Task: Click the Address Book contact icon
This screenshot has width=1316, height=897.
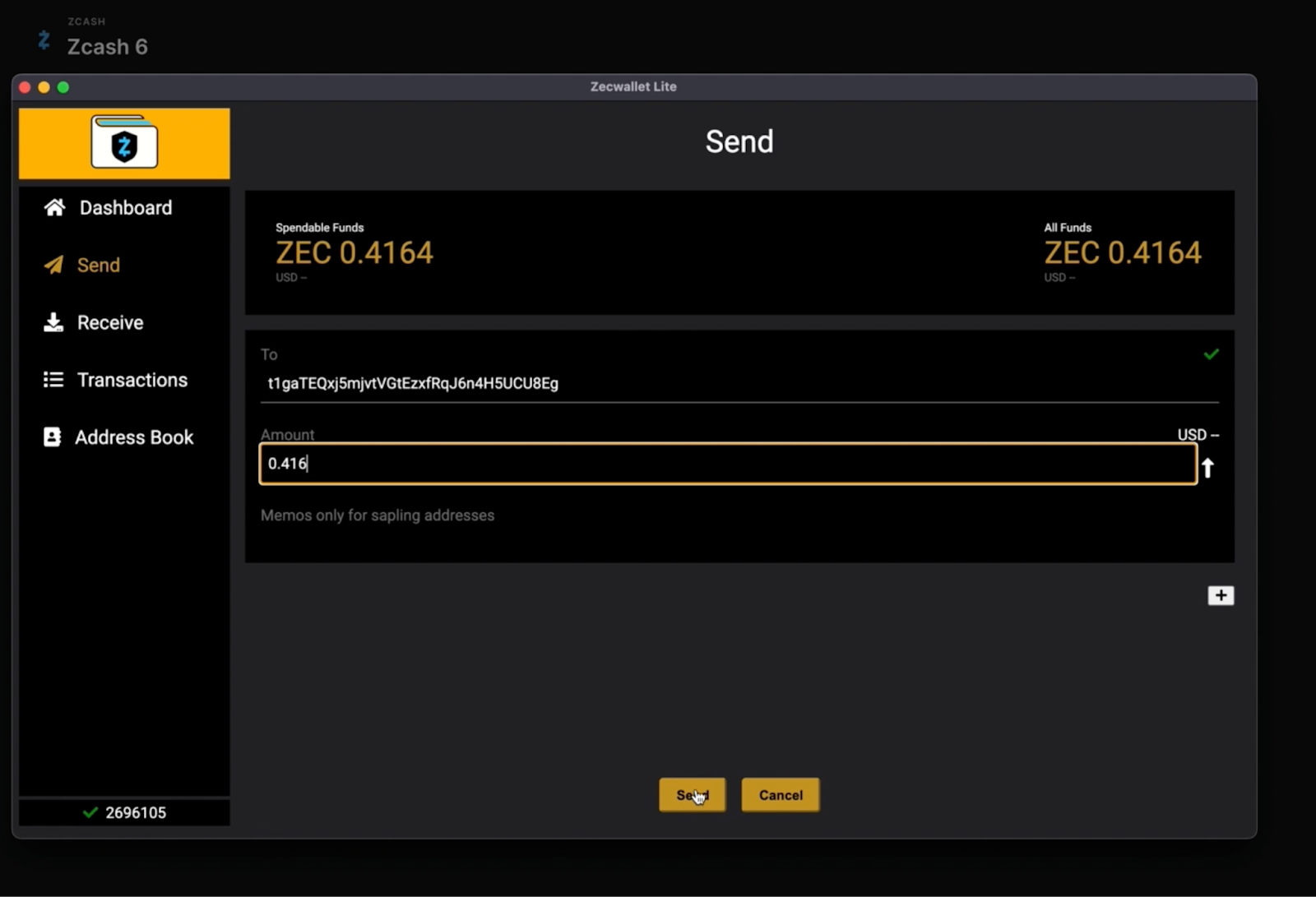Action: (52, 437)
